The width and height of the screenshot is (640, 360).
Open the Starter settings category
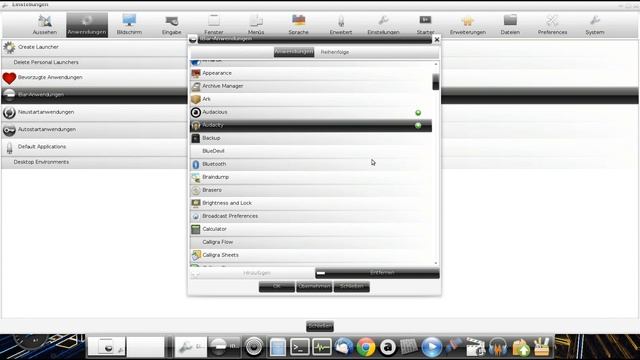(425, 25)
